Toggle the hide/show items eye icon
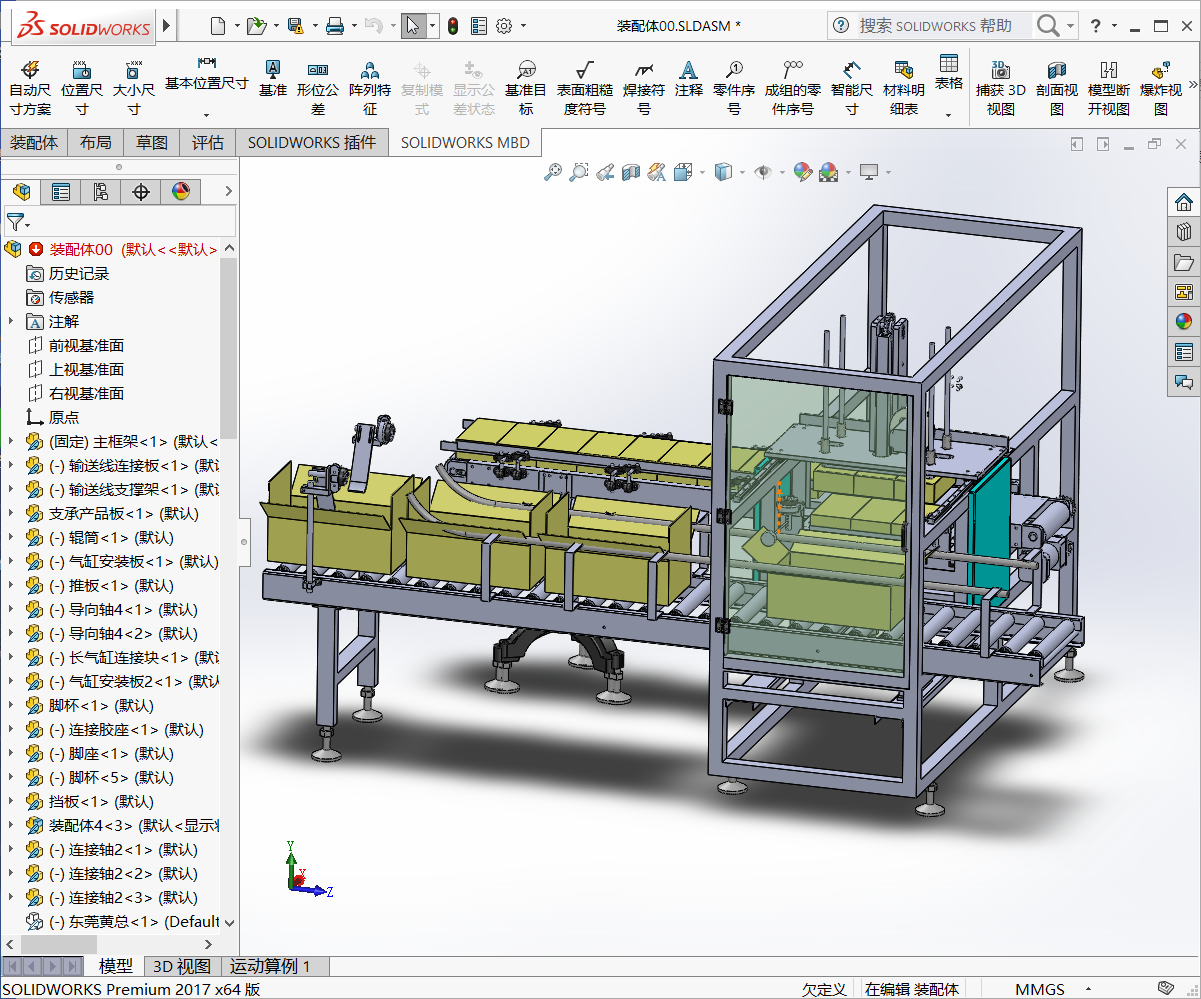The width and height of the screenshot is (1201, 999). [763, 173]
